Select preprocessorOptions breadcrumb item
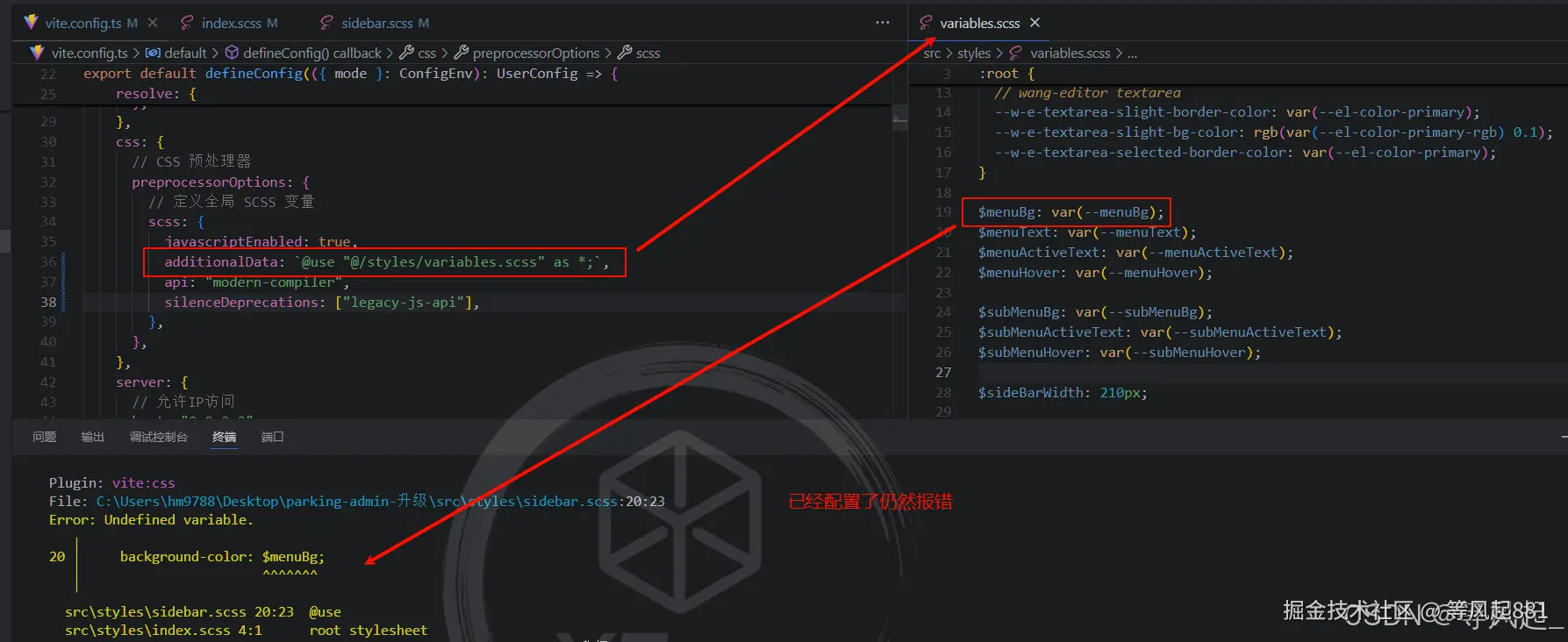This screenshot has height=642, width=1568. coord(536,53)
